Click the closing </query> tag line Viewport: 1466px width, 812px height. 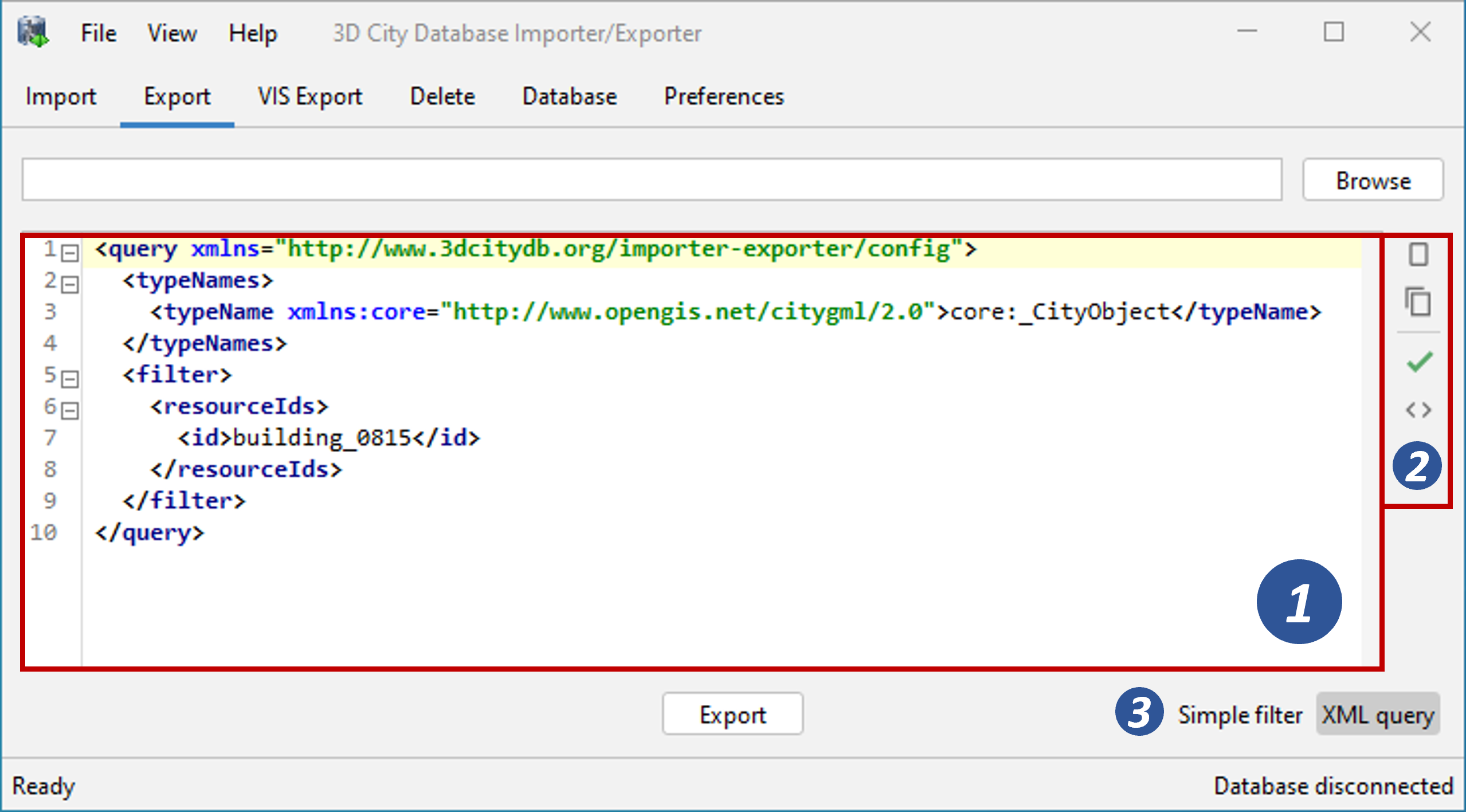[149, 532]
